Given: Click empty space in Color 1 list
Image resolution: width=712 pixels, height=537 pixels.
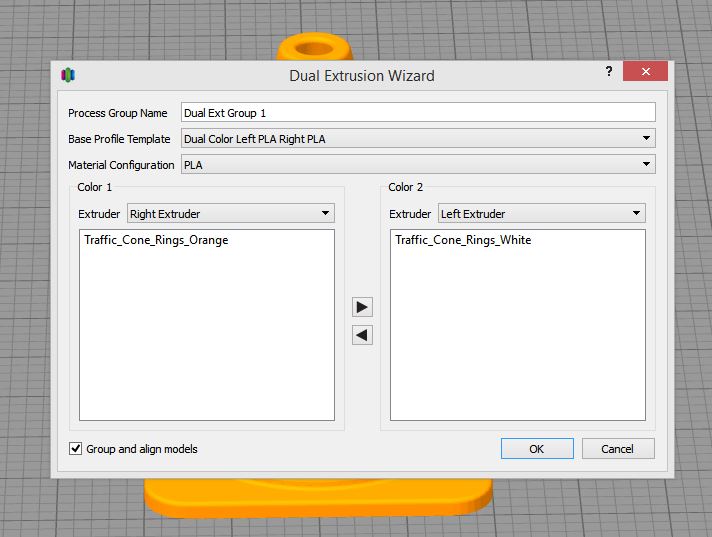Looking at the screenshot, I should point(206,340).
